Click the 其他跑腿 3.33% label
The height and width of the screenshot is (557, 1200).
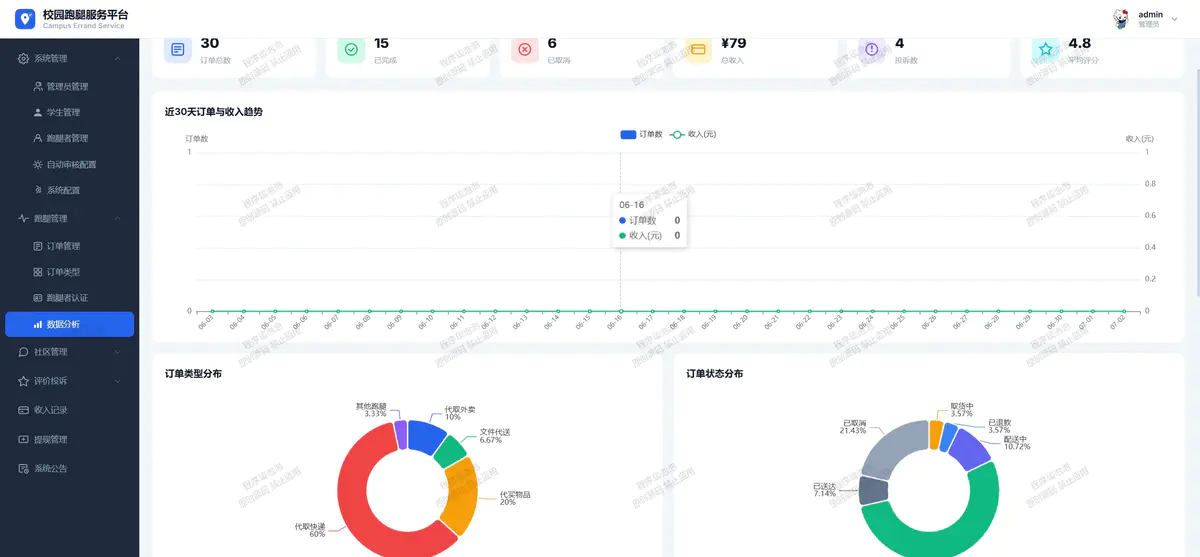(x=371, y=410)
